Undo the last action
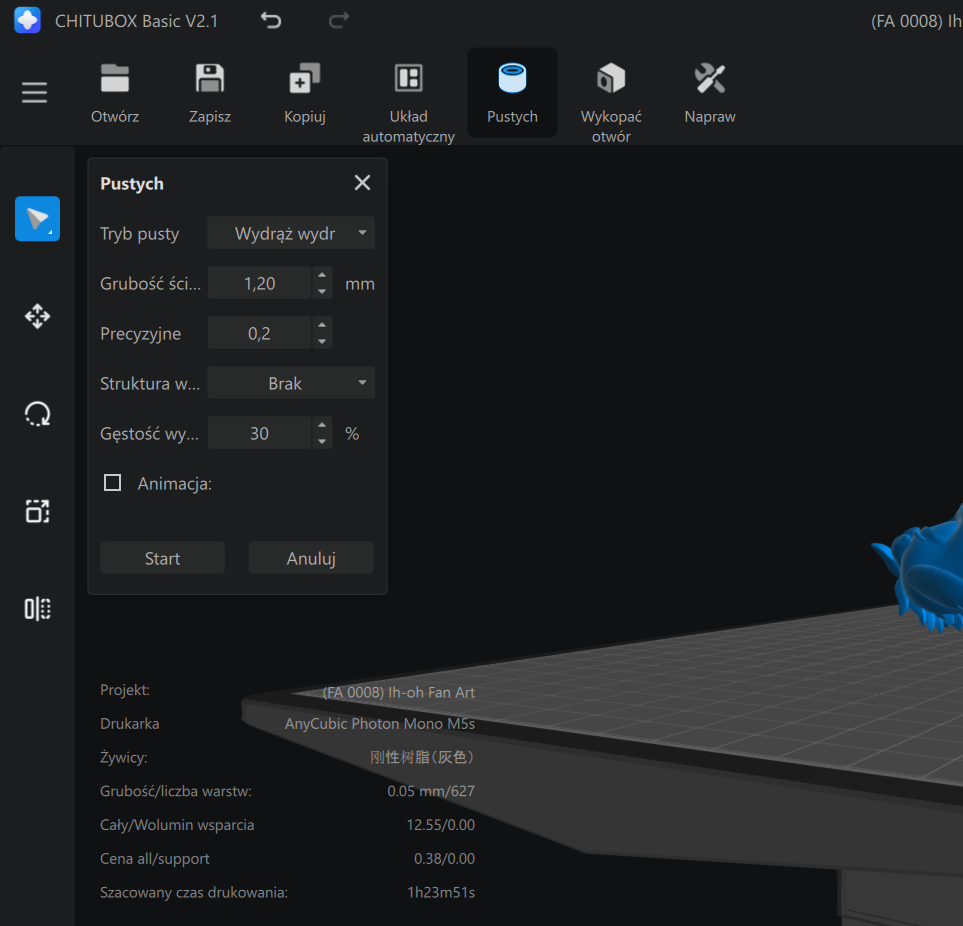The height and width of the screenshot is (926, 963). (271, 21)
